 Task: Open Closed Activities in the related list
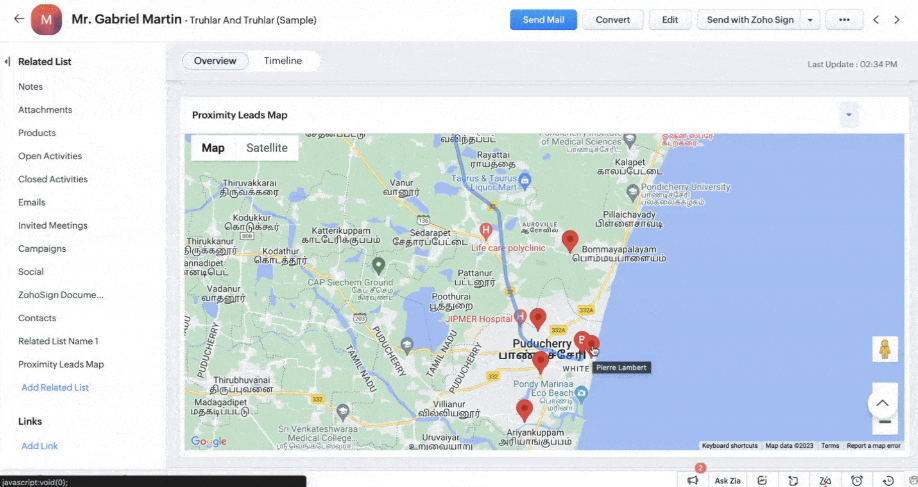click(x=53, y=179)
